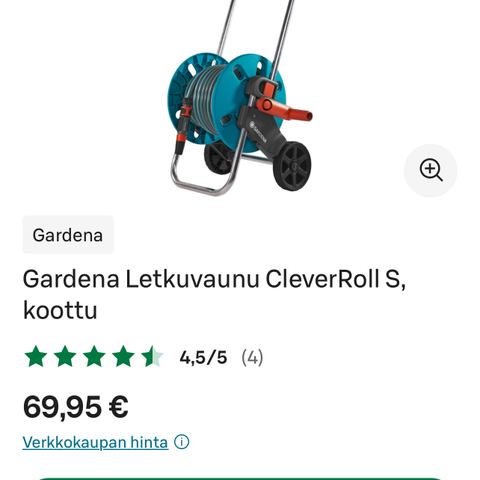Click the half-filled fifth rating star
Image resolution: width=480 pixels, height=480 pixels.
coord(152,357)
